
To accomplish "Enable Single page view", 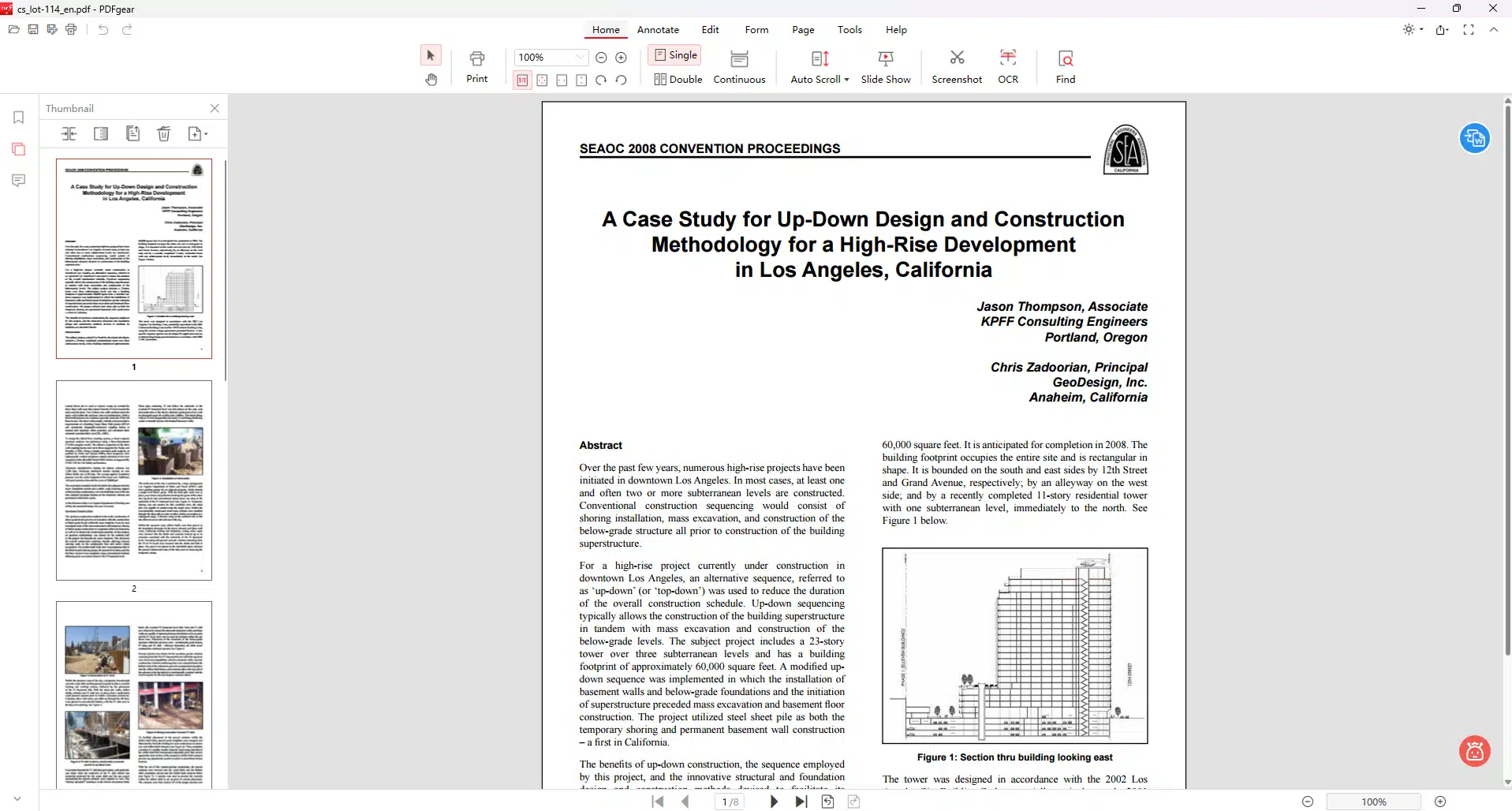I will (675, 55).
